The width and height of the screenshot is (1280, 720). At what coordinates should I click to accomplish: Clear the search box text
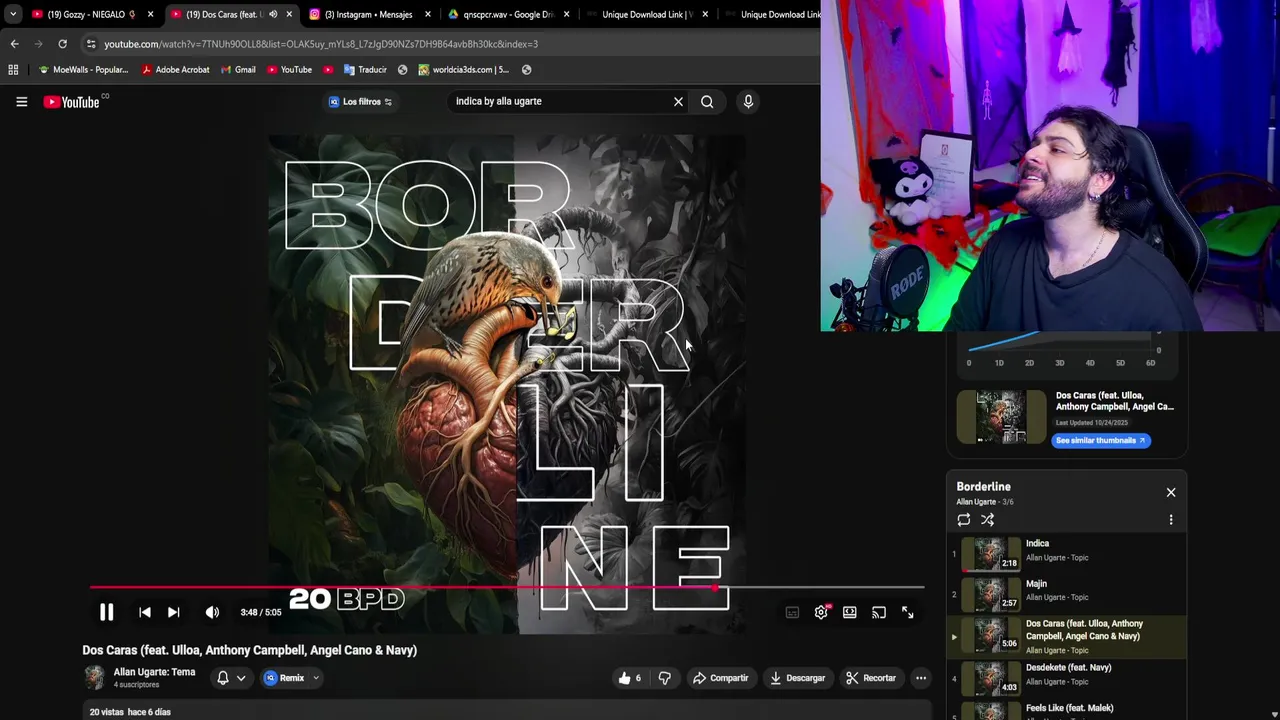coord(678,101)
